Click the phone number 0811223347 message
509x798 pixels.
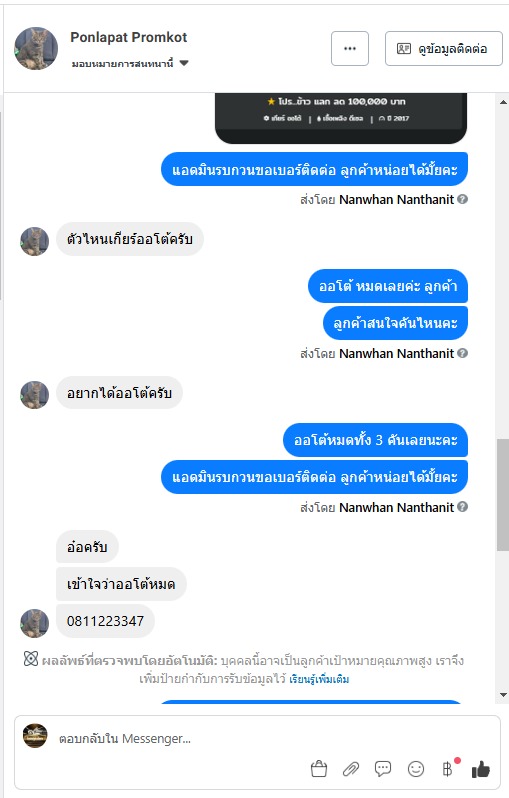pos(105,621)
